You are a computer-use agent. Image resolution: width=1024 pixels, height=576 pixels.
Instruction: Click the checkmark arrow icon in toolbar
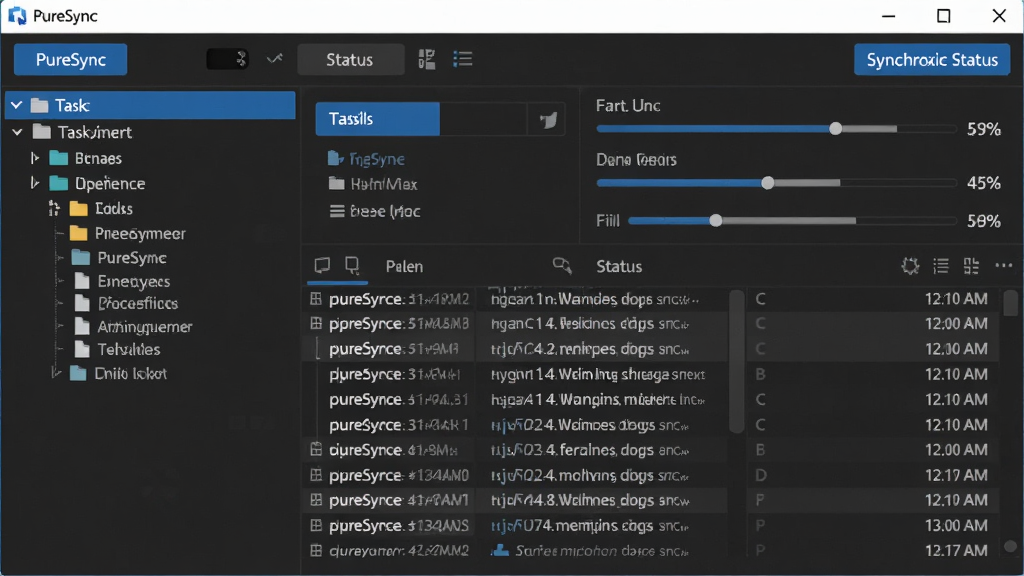[x=274, y=59]
